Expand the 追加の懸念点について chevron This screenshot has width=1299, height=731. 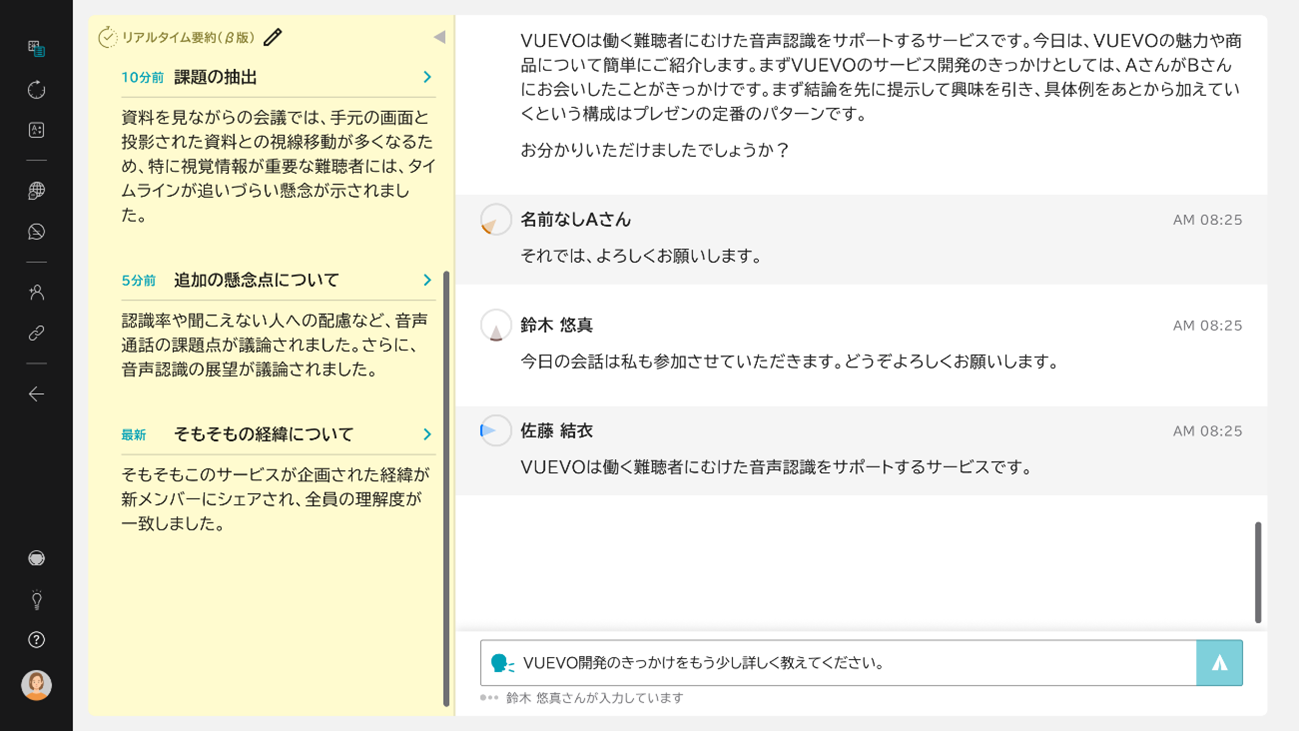[427, 280]
